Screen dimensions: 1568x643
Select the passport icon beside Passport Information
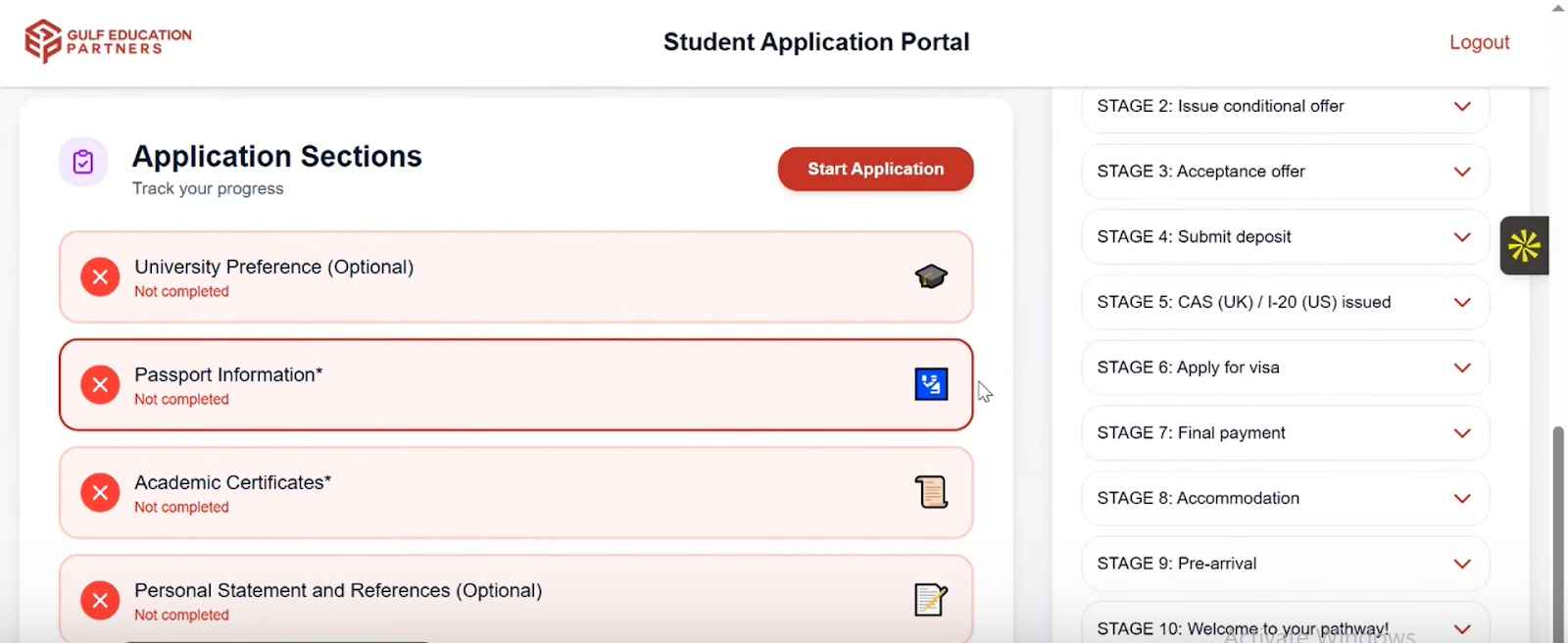[x=930, y=384]
